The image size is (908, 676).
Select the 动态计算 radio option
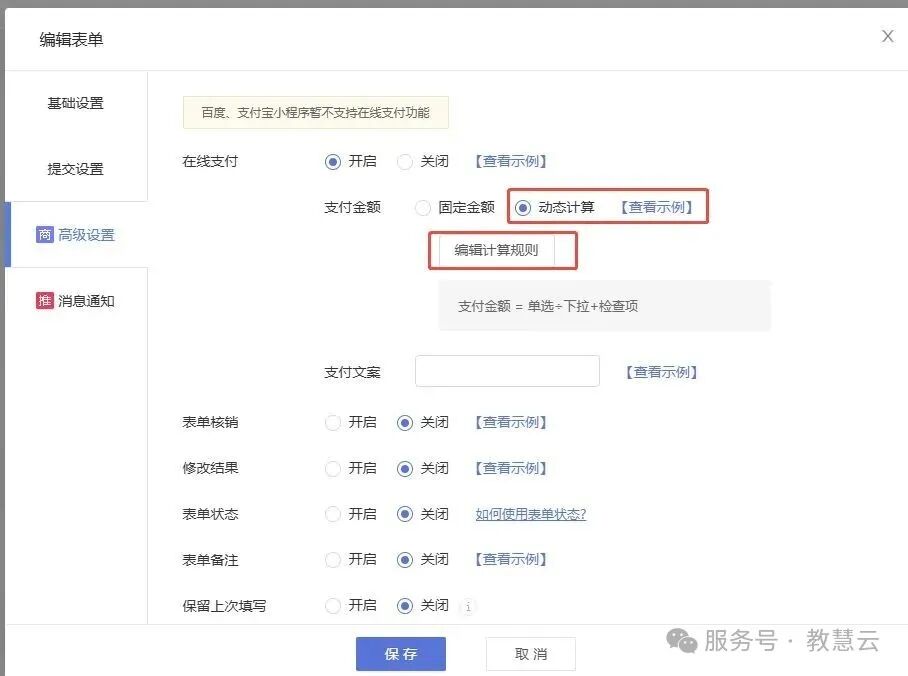coord(523,207)
